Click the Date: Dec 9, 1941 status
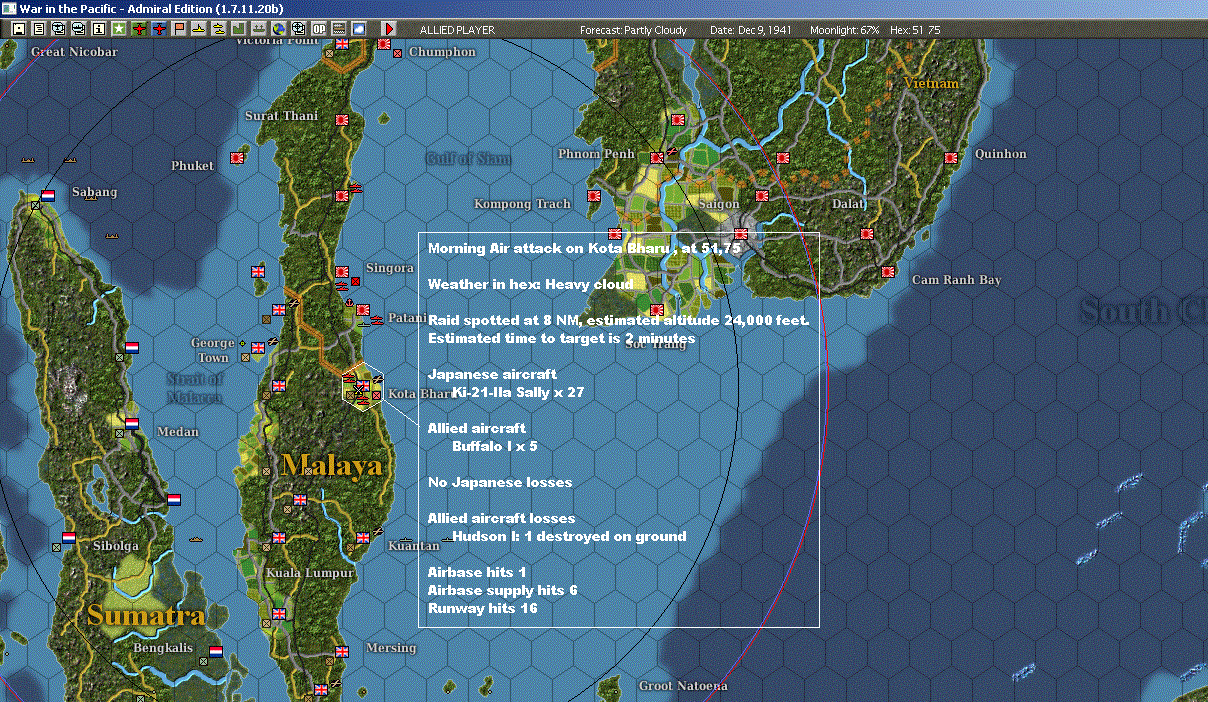Screen dimensions: 1208x702 750,30
